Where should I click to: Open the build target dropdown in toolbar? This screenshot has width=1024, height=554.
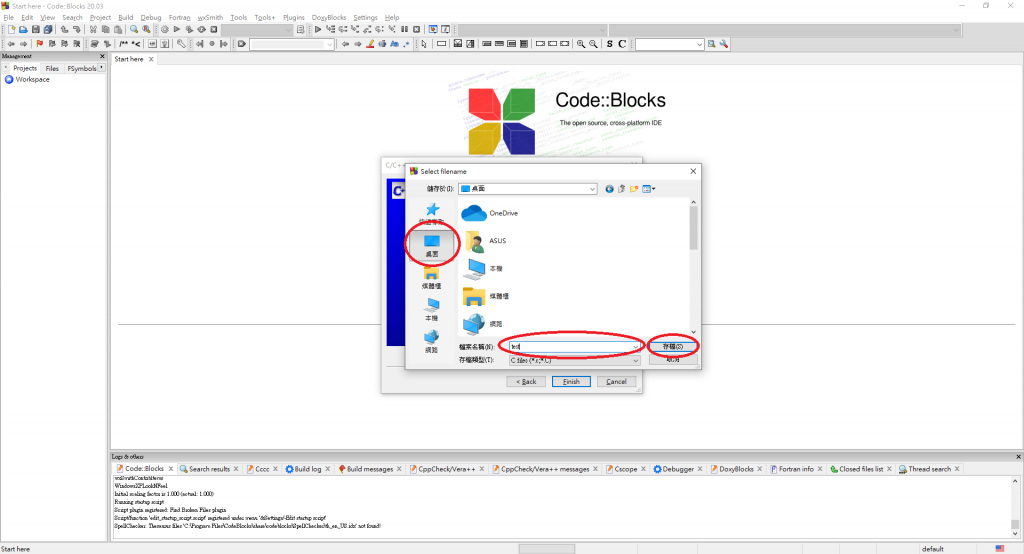coord(289,29)
